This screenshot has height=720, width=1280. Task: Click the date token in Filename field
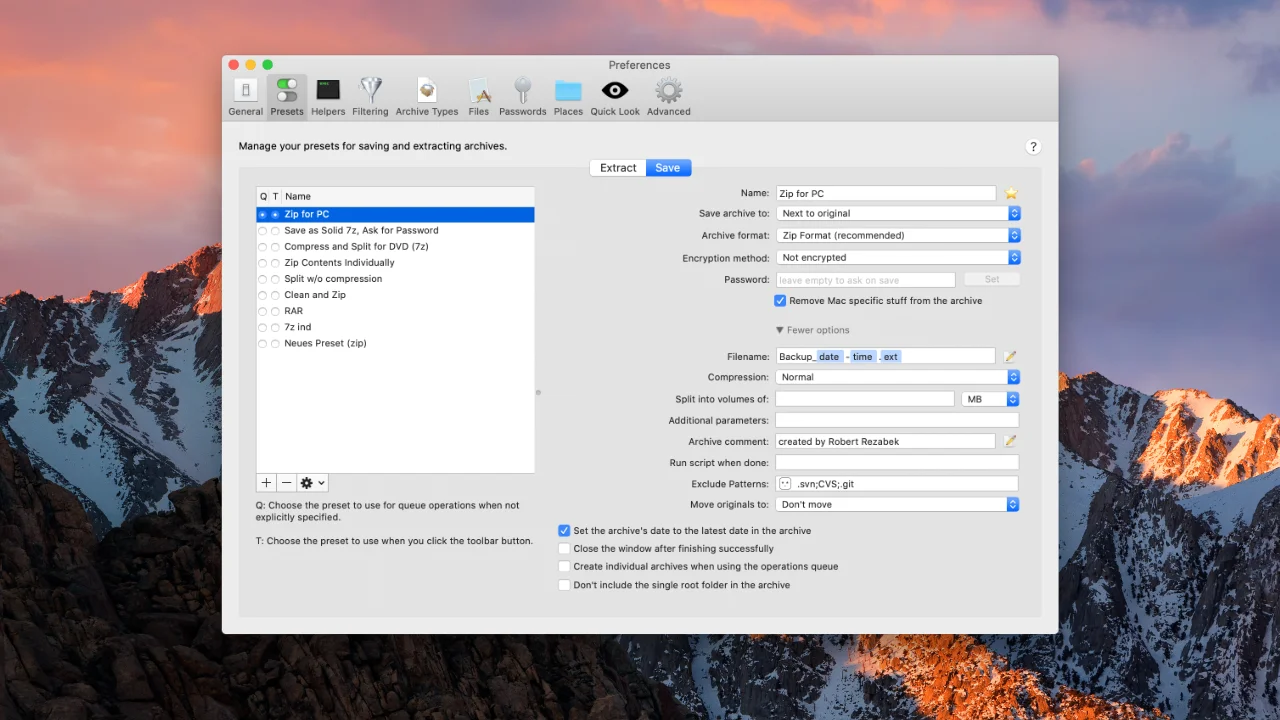(x=829, y=357)
